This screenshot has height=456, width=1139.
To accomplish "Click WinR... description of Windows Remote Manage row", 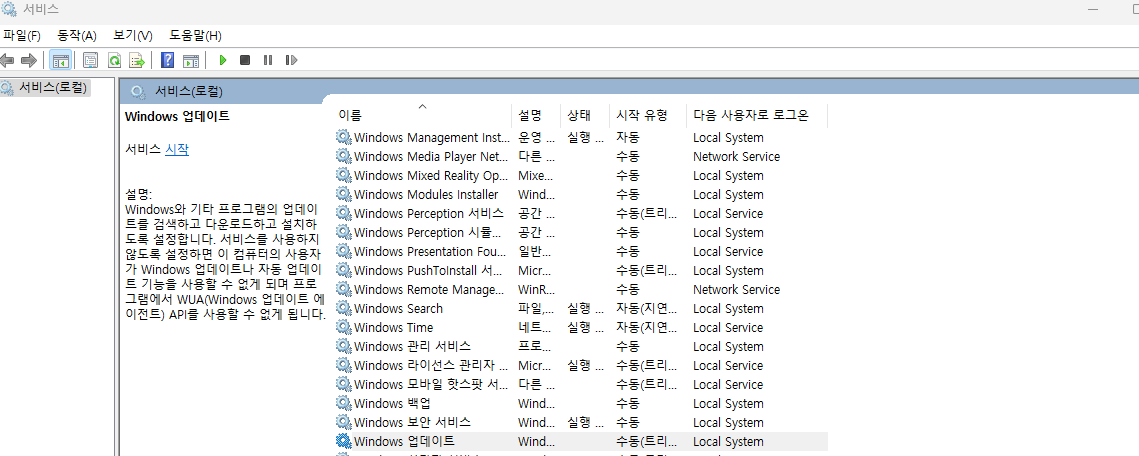I will coord(536,289).
